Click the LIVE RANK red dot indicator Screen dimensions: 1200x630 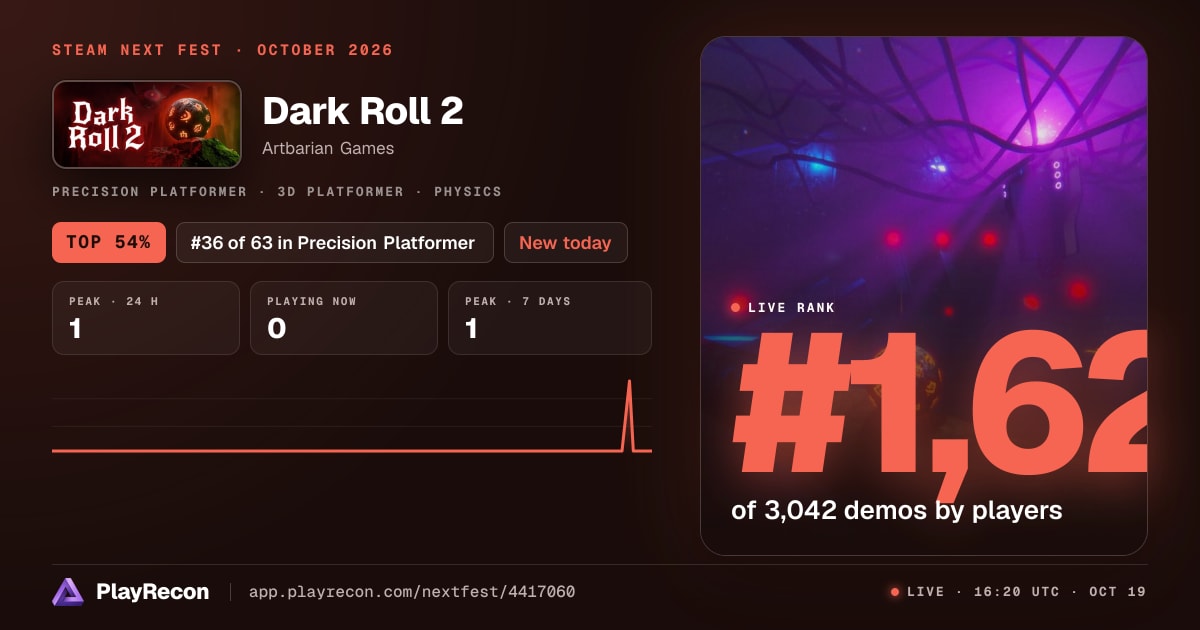point(736,308)
